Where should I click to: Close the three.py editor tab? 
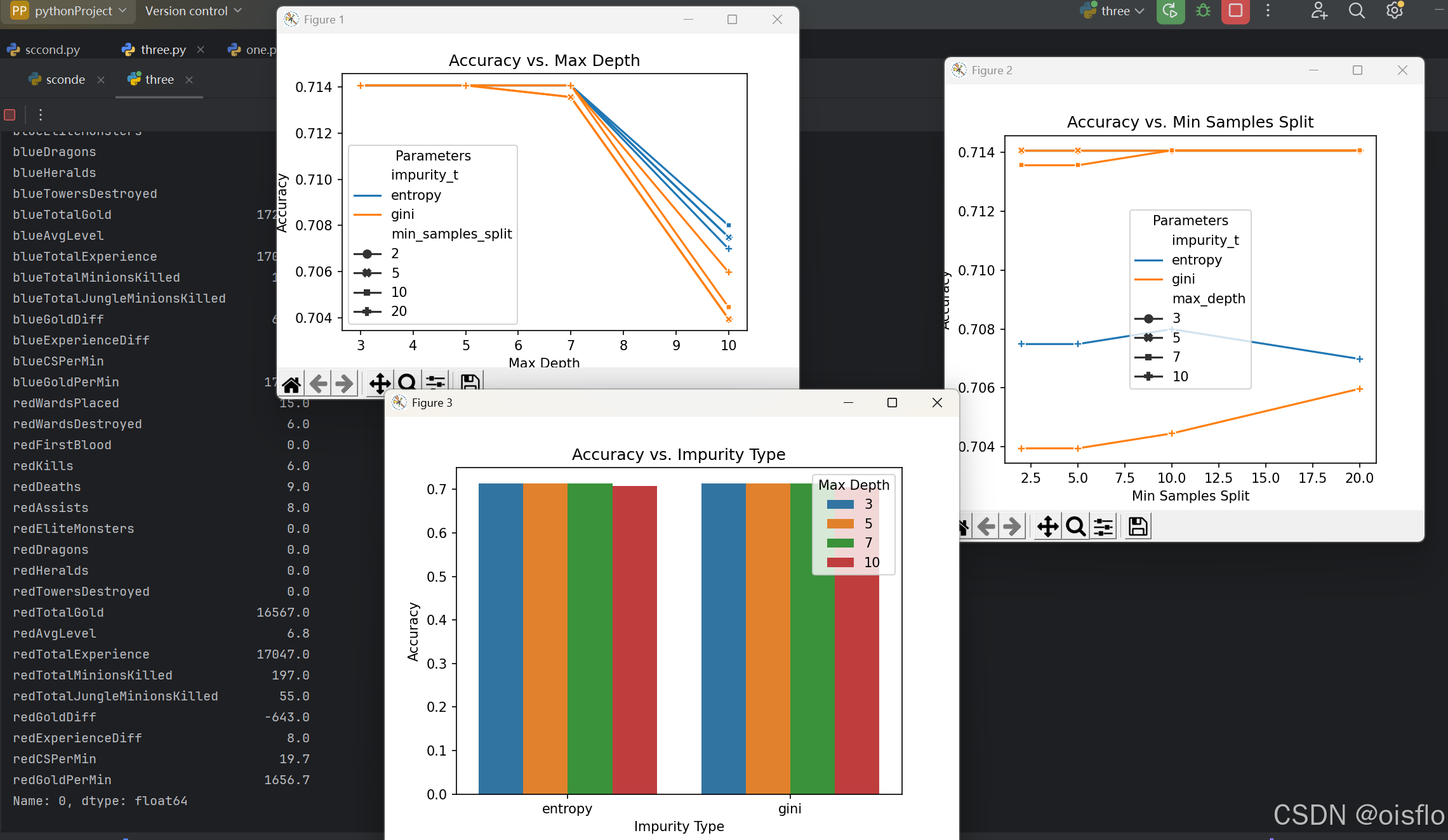[x=201, y=49]
